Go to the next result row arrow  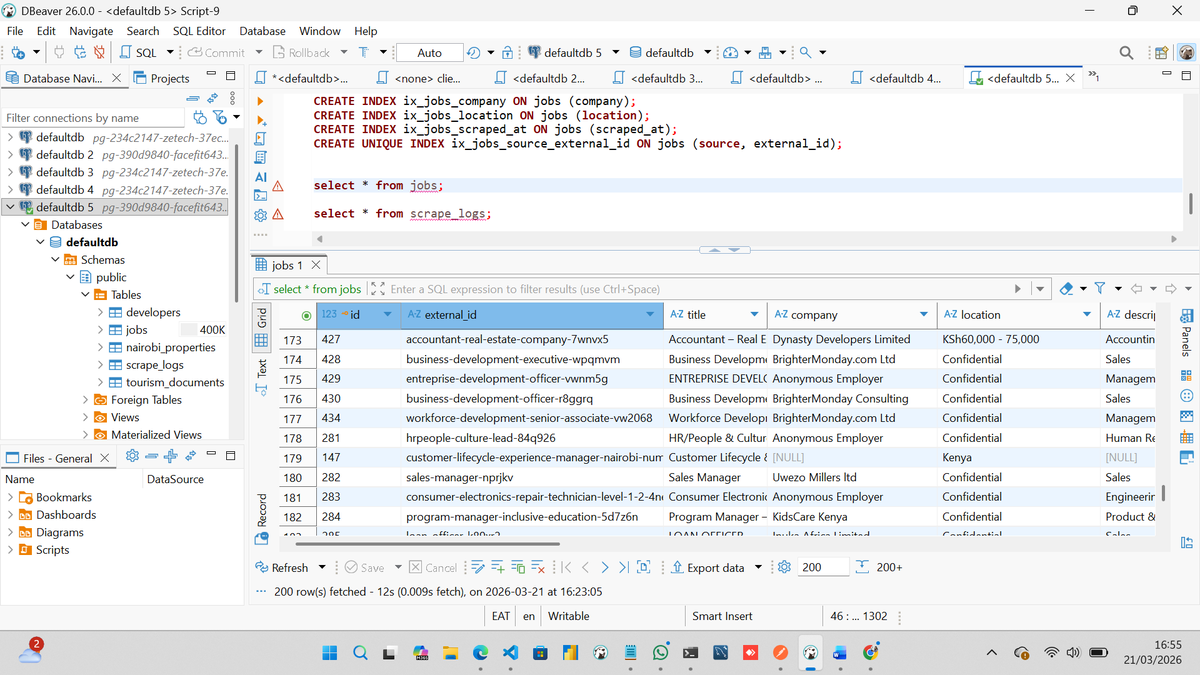click(605, 567)
